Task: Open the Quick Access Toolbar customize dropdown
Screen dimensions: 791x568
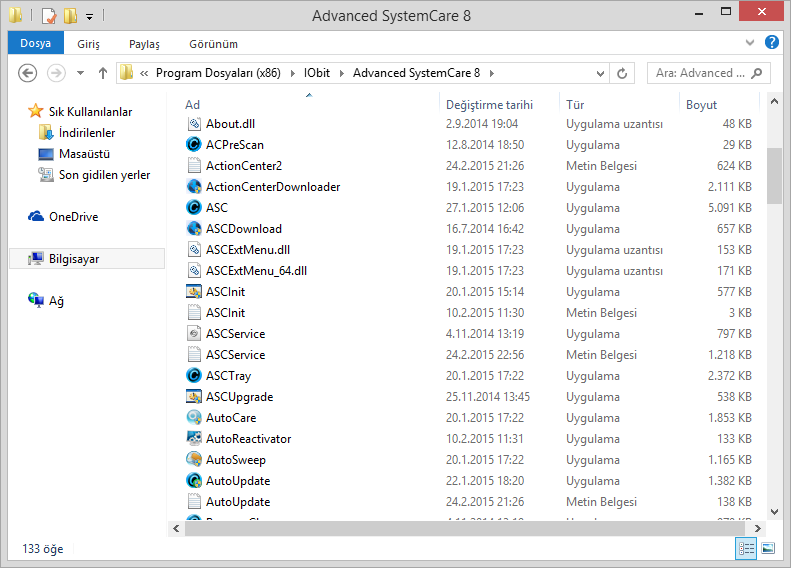Action: 89,16
